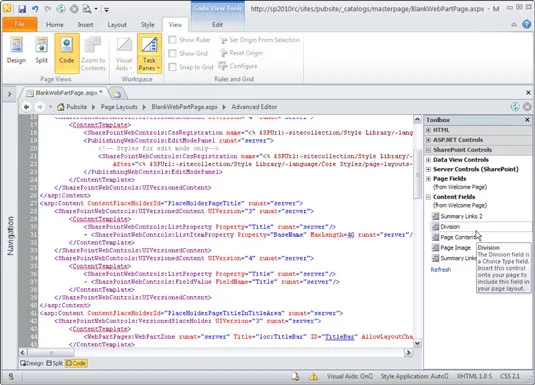Collapse the Content Fields node

tap(428, 197)
